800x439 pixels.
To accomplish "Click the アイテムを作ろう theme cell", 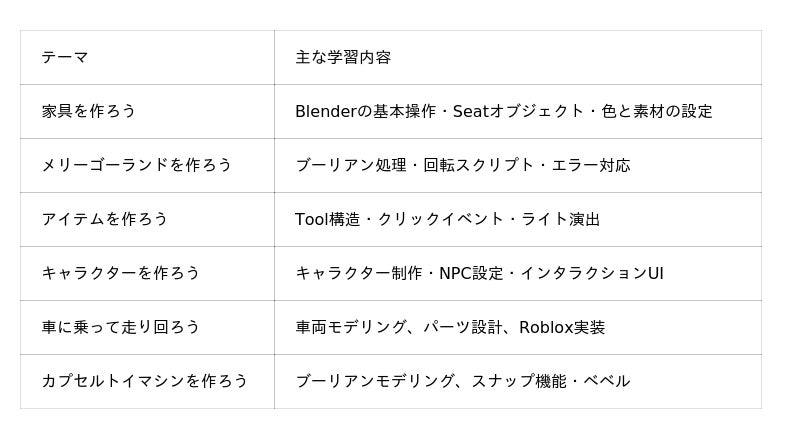I will click(105, 220).
